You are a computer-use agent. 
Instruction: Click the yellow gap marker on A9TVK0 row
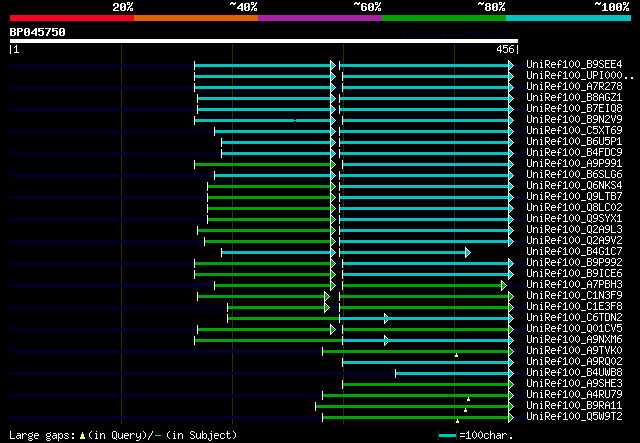tap(456, 355)
